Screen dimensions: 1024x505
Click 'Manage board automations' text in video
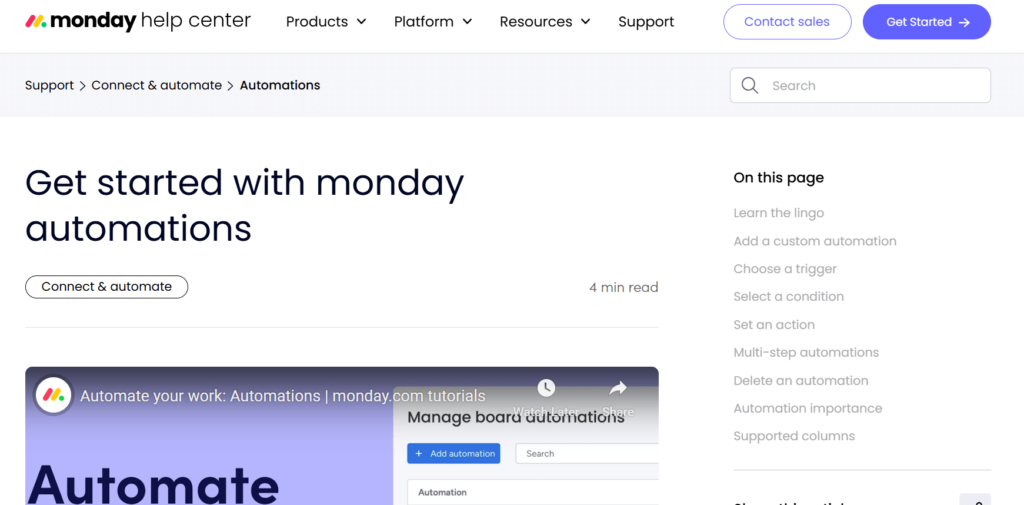tap(516, 417)
